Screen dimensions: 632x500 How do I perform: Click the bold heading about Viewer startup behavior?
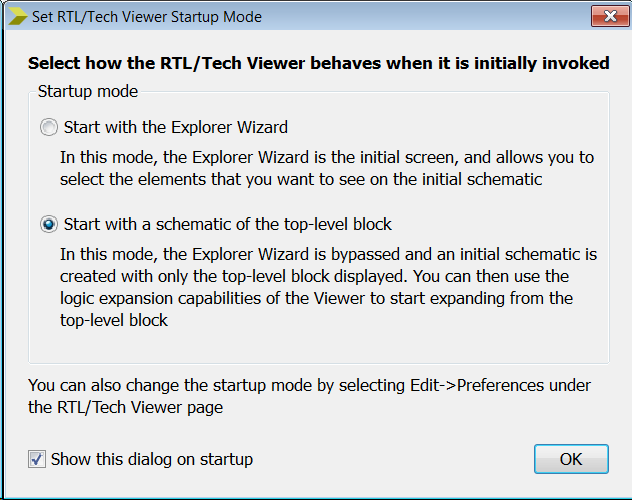tap(318, 64)
